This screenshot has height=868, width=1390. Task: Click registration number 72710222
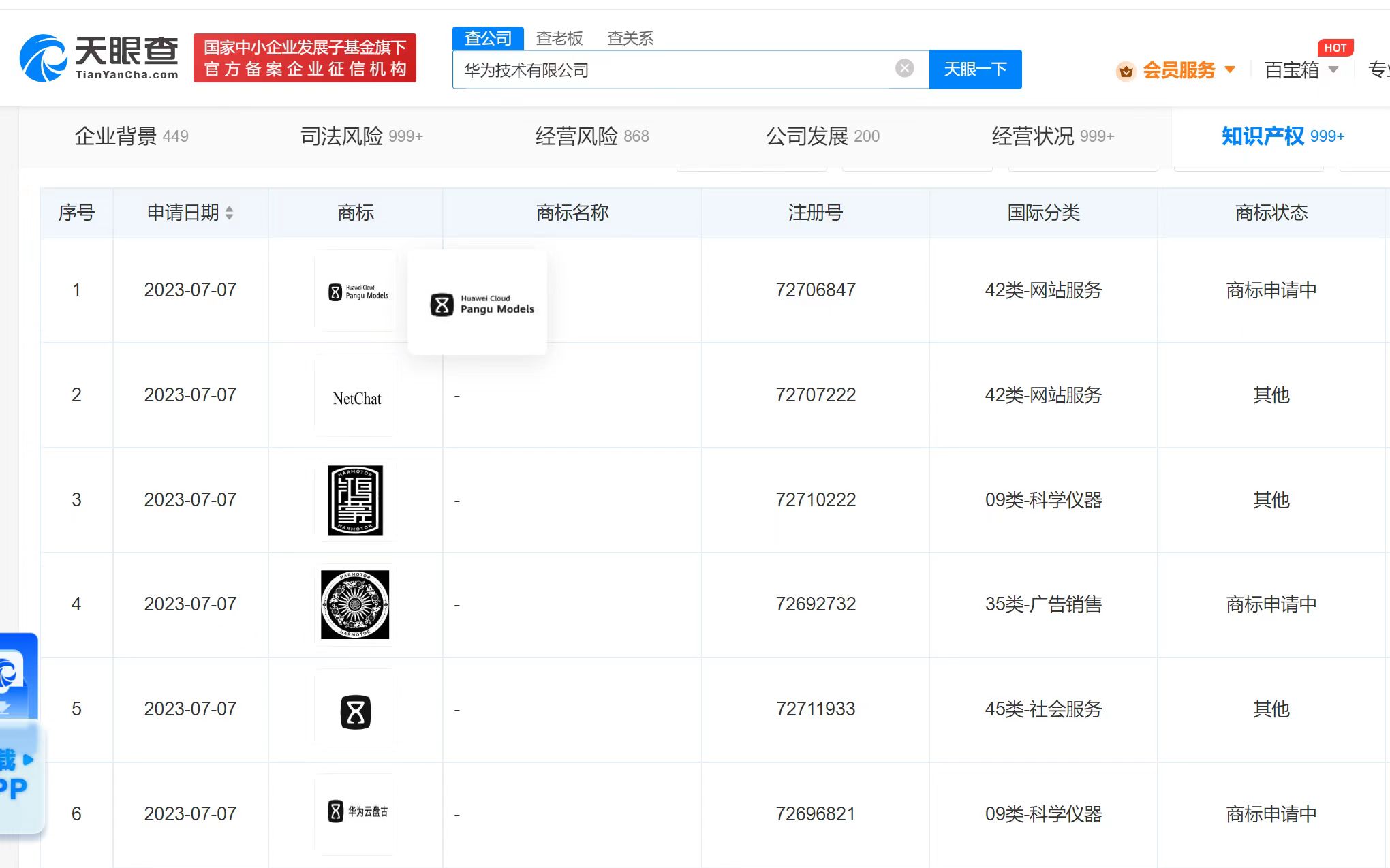[816, 500]
